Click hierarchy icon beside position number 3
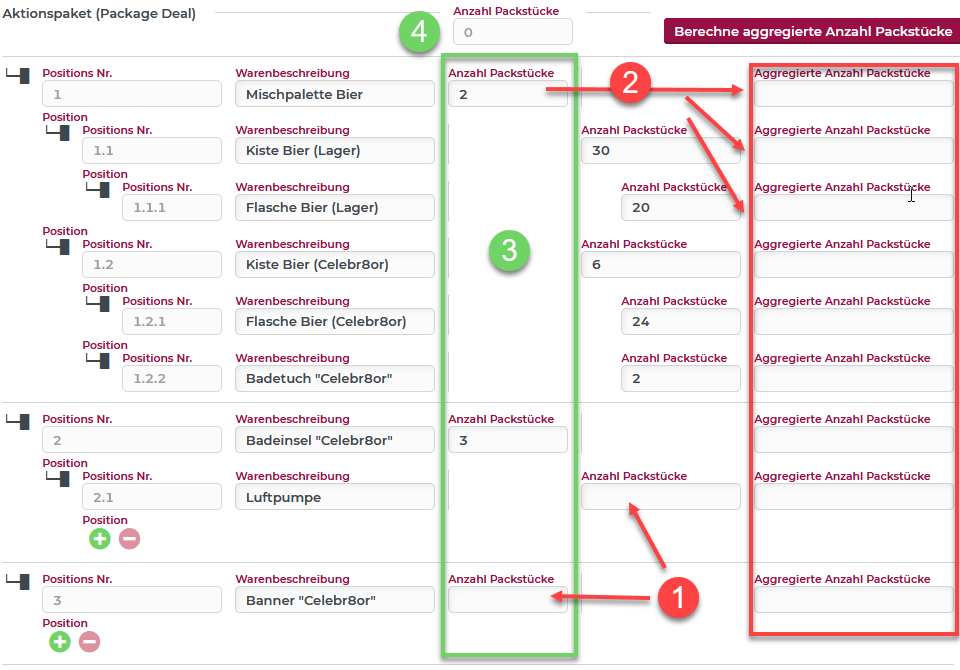Viewport: 960px width, 670px height. click(19, 581)
